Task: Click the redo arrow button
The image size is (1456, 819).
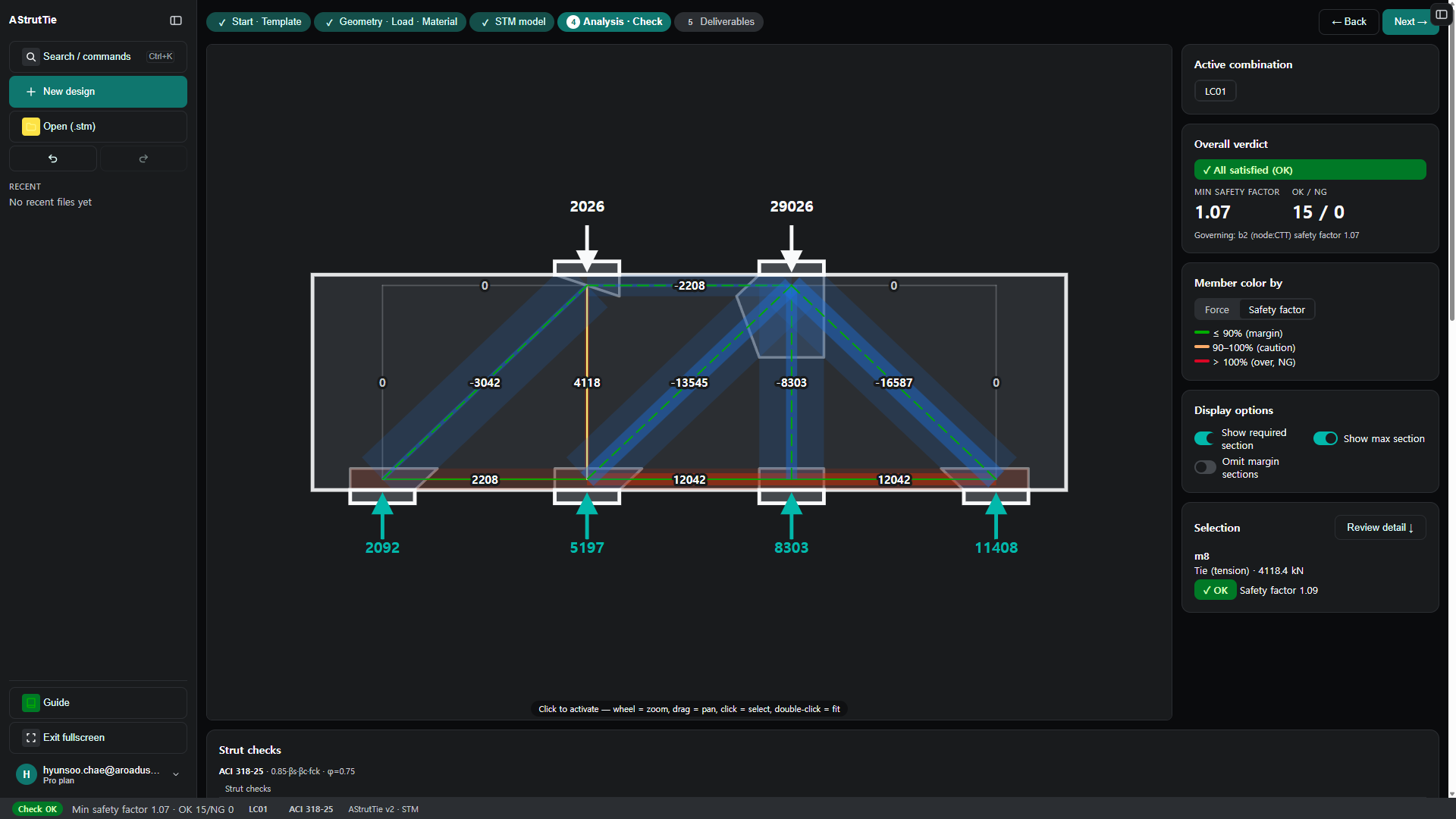Action: tap(143, 158)
